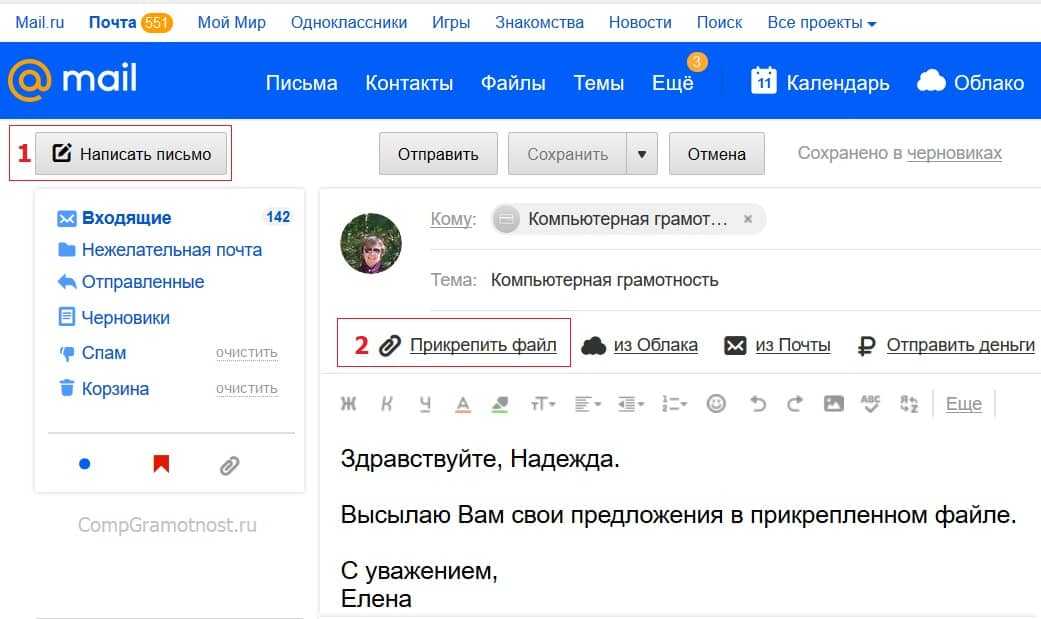Insert an emoji smiley

(716, 403)
